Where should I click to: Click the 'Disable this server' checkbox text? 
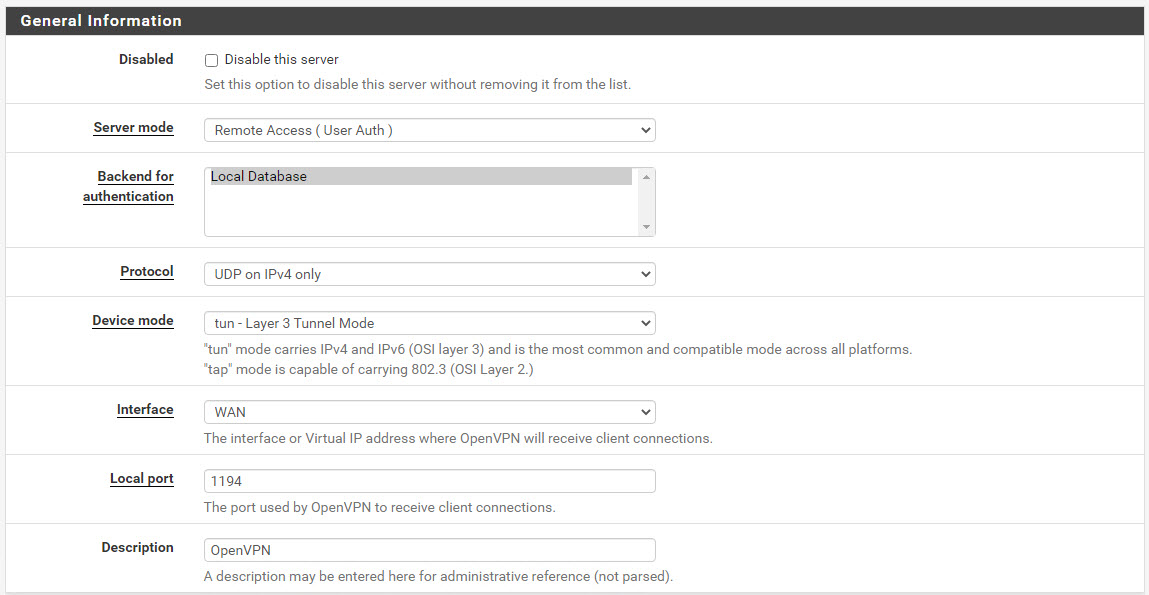pos(281,59)
